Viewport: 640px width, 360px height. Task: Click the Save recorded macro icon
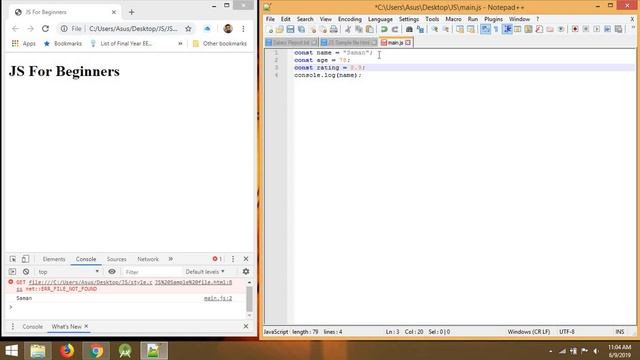[x=618, y=29]
